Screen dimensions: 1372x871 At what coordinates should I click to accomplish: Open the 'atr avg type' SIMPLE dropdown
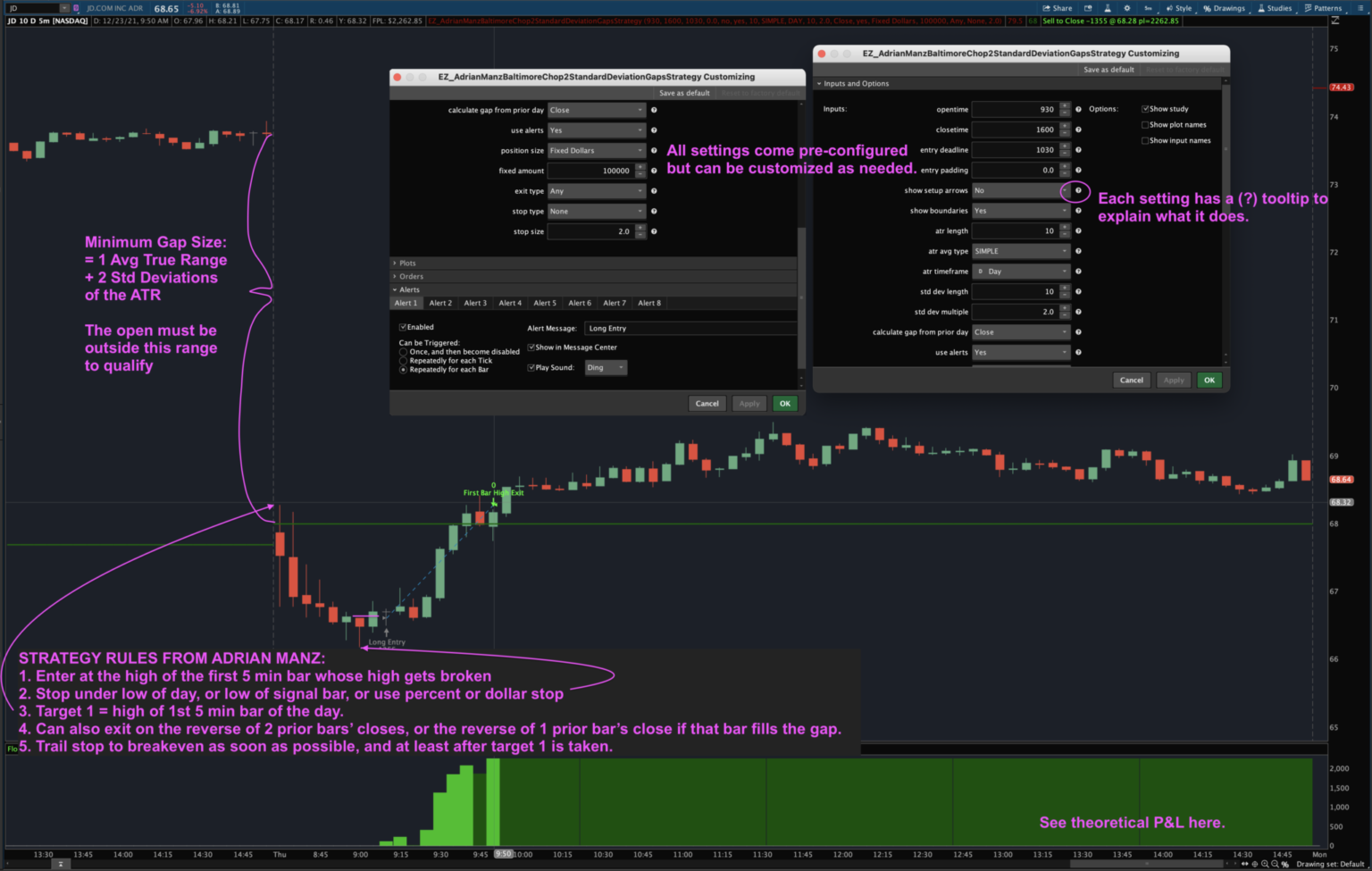[1021, 250]
